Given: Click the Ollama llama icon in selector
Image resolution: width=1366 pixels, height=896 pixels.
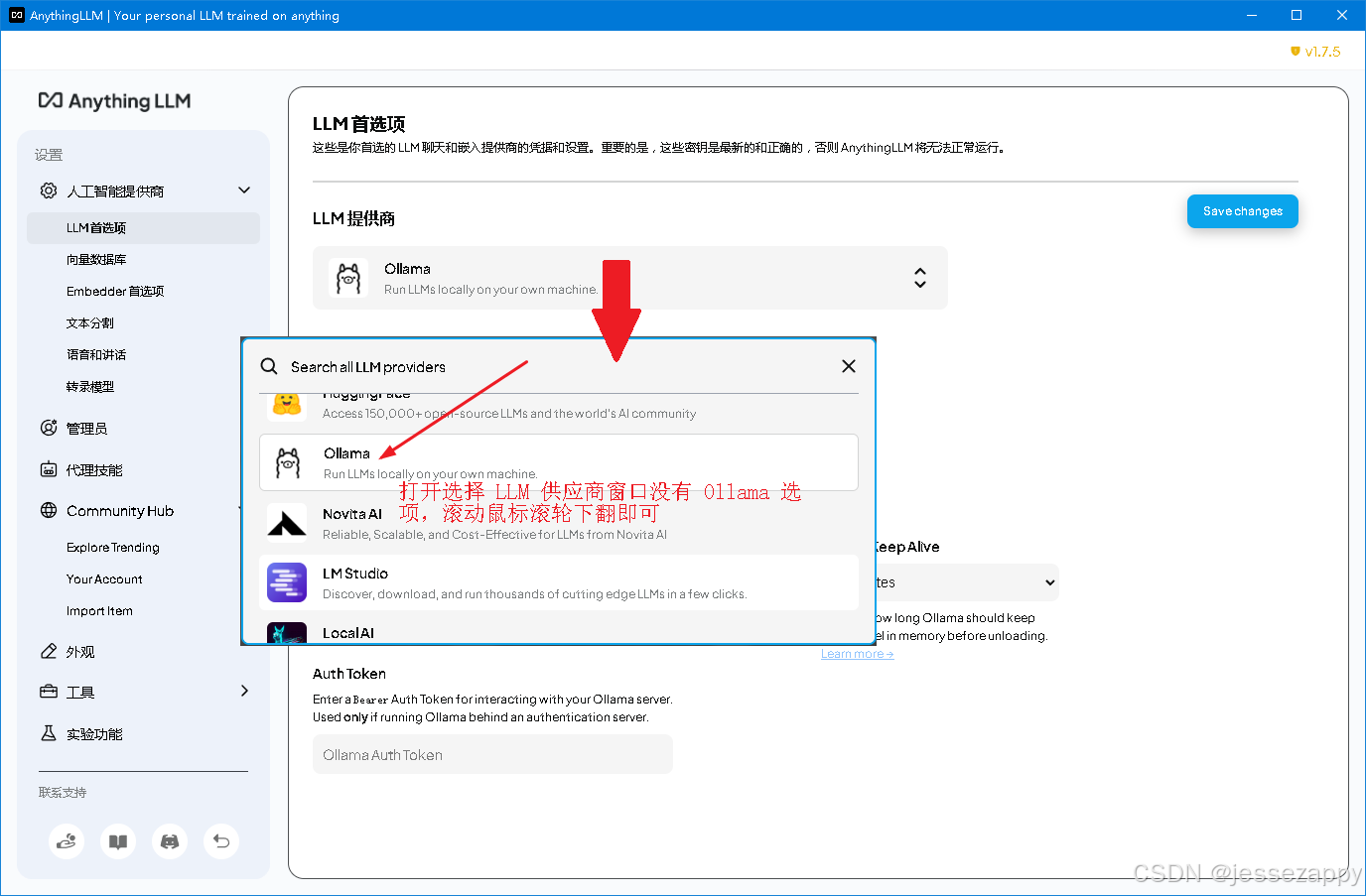Looking at the screenshot, I should pyautogui.click(x=348, y=278).
